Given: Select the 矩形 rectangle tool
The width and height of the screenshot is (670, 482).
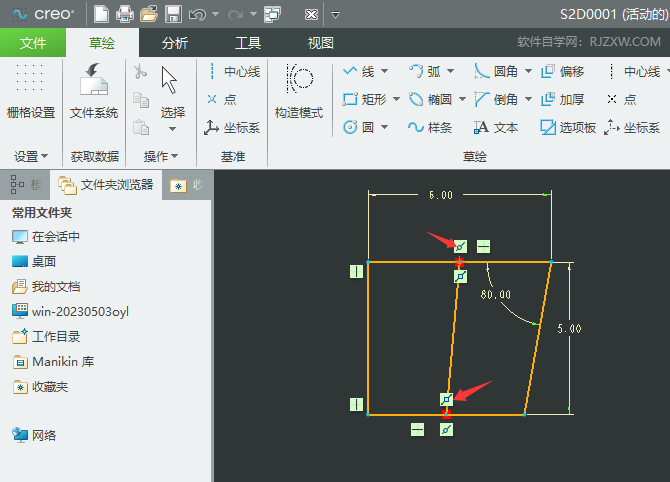Looking at the screenshot, I should [364, 100].
